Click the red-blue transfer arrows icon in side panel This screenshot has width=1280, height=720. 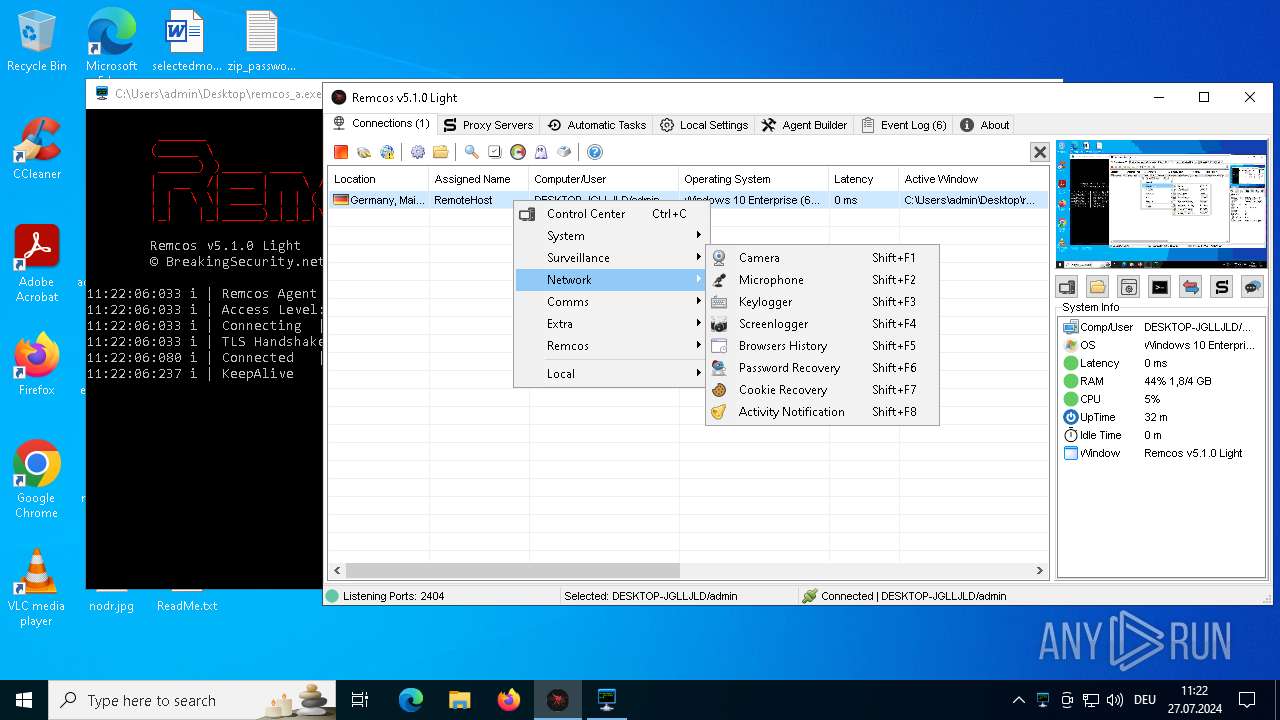1190,287
